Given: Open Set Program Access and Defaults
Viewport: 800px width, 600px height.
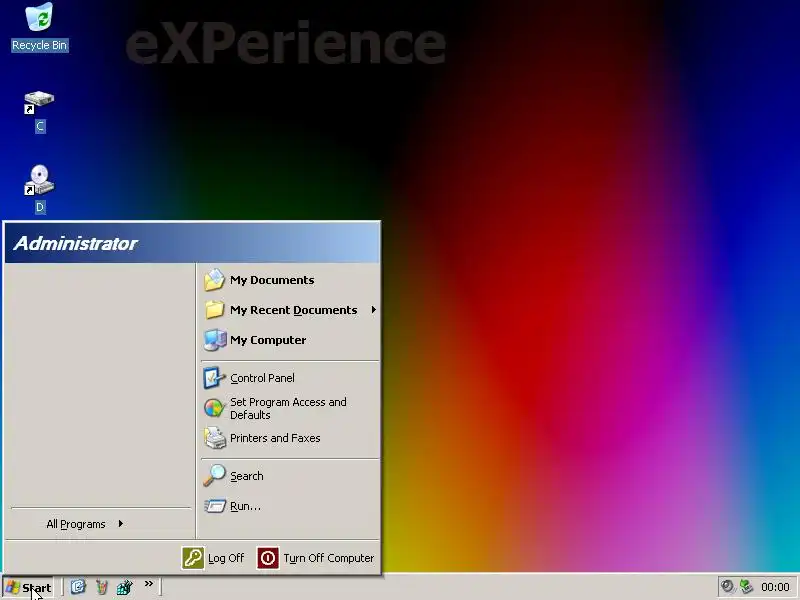Looking at the screenshot, I should point(290,408).
